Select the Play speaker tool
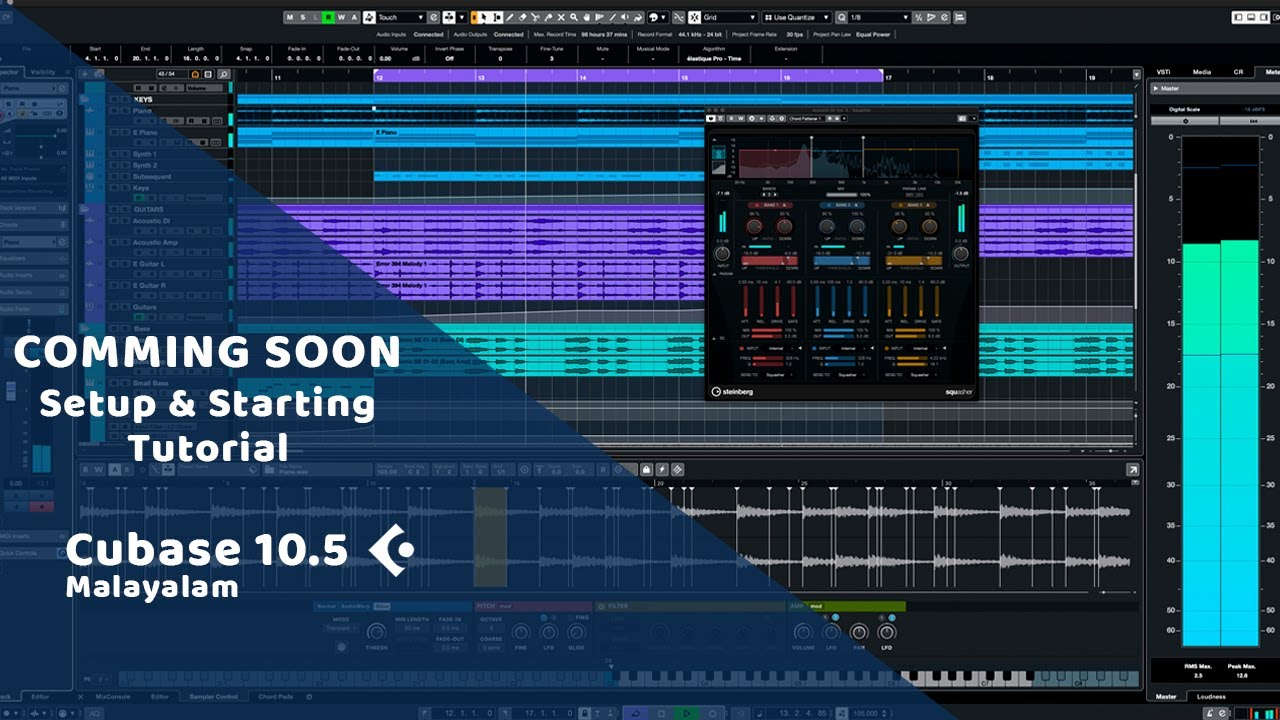This screenshot has width=1280, height=720. coord(625,17)
